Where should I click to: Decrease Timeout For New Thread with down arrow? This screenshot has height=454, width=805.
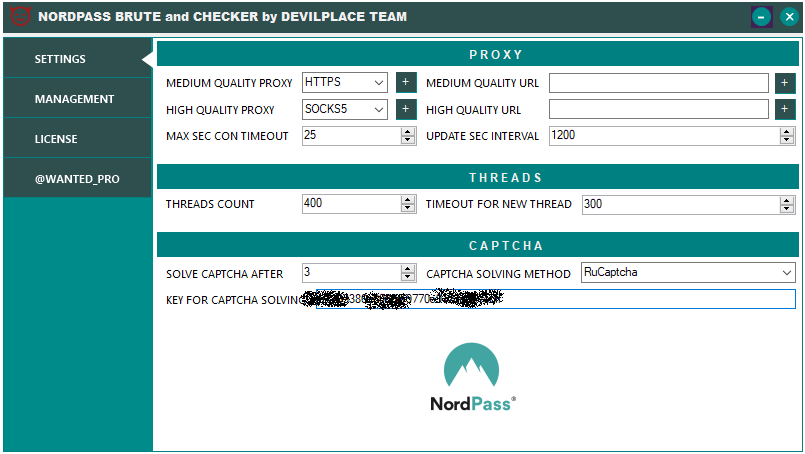[x=787, y=208]
